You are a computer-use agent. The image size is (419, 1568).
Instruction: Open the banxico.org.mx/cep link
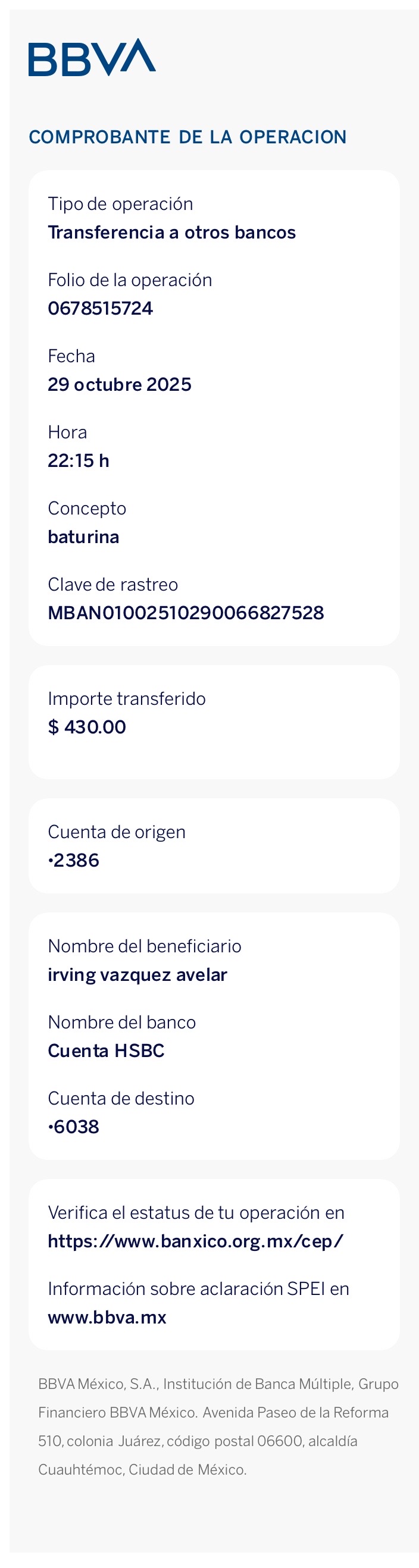pyautogui.click(x=195, y=1240)
